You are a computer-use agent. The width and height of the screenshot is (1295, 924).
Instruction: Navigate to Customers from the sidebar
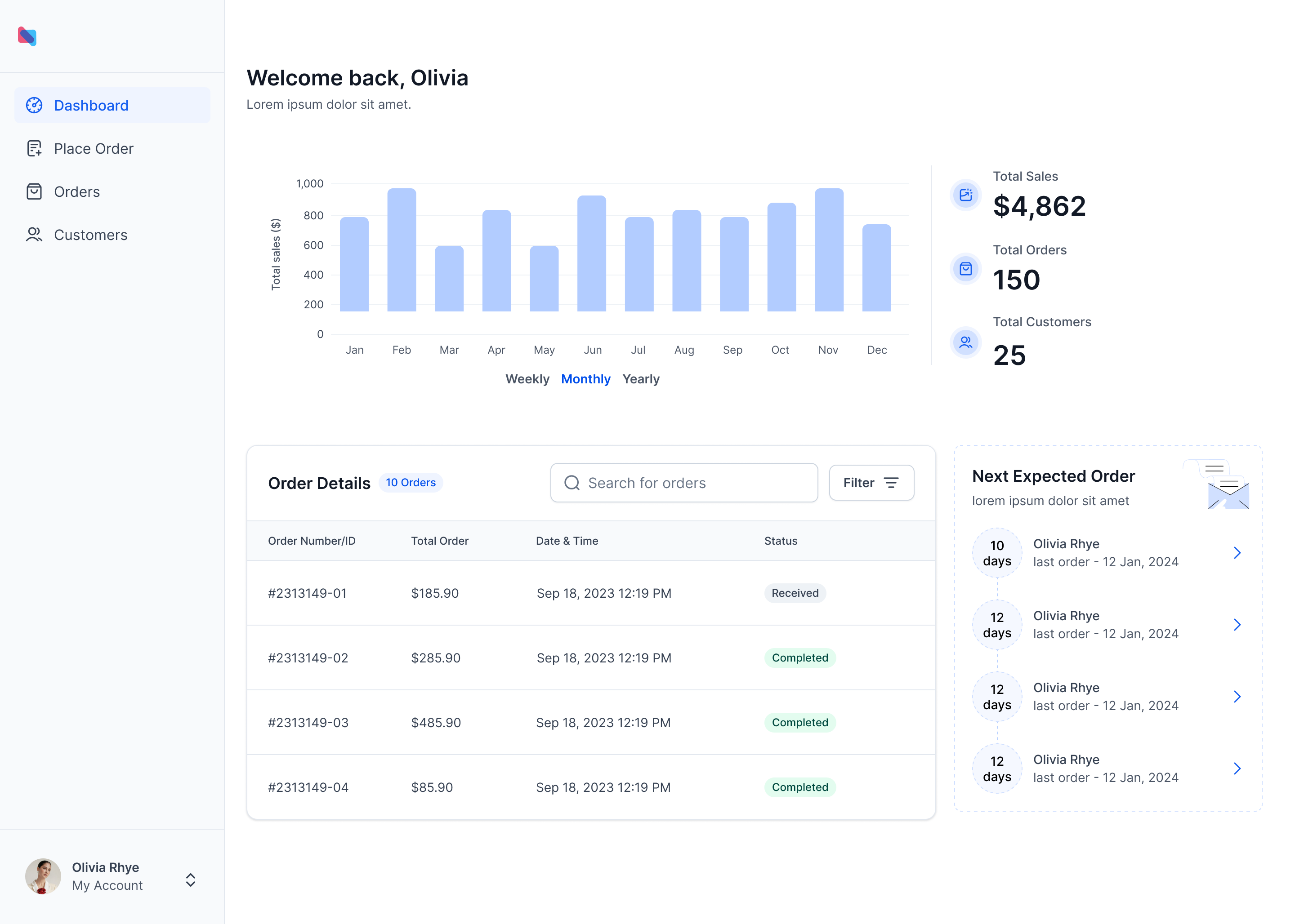coord(90,235)
